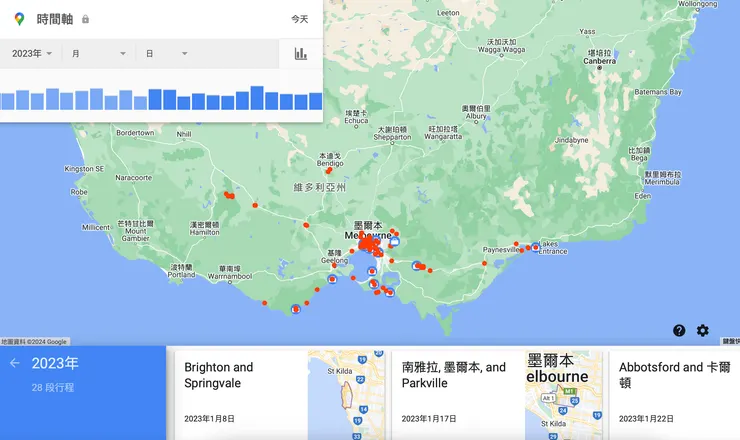The width and height of the screenshot is (740, 440).
Task: Click the 2023年1月17日 date text
Action: [429, 419]
